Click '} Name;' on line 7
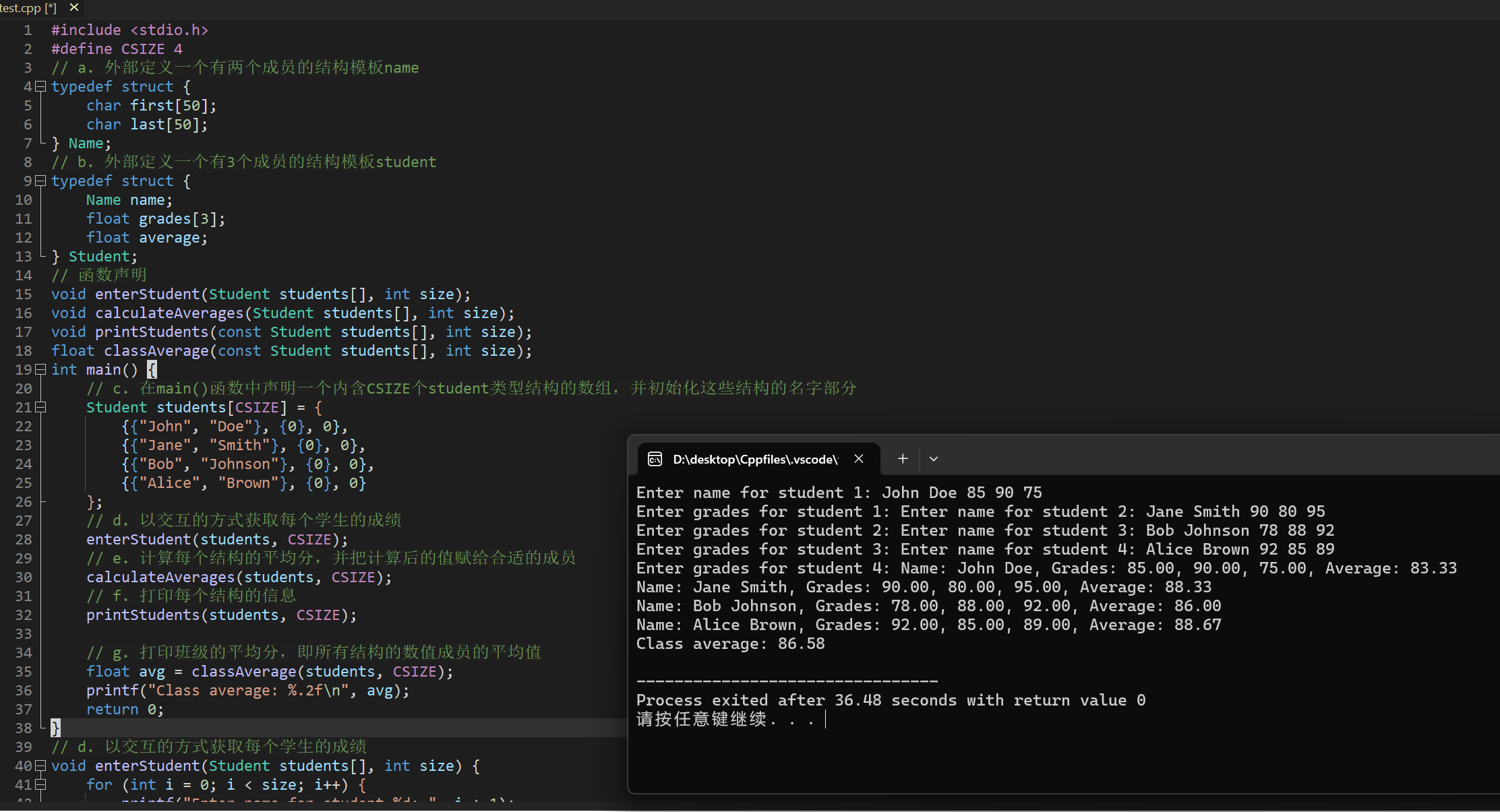This screenshot has height=812, width=1500. click(x=82, y=143)
